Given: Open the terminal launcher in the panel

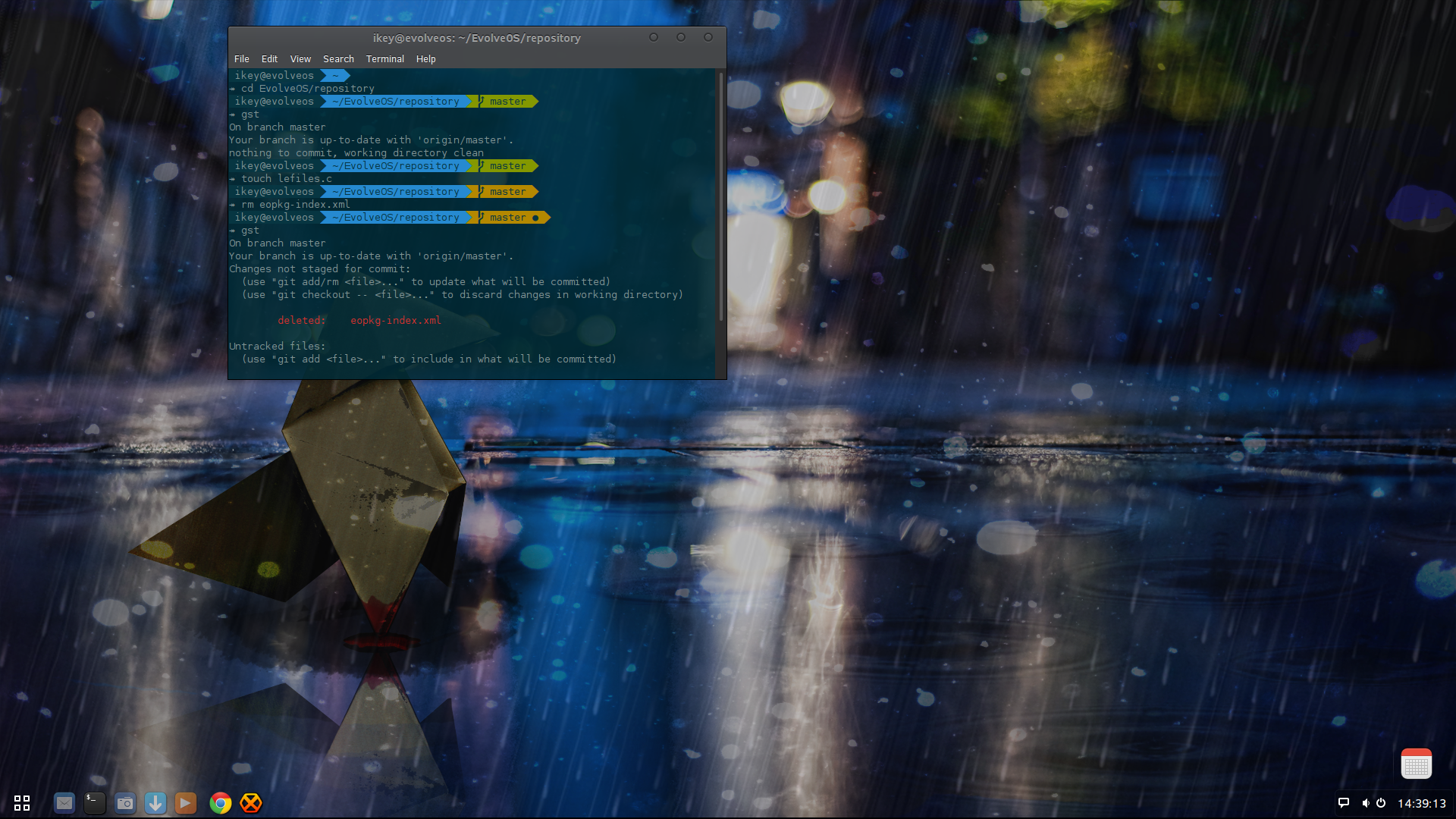Looking at the screenshot, I should [x=95, y=802].
